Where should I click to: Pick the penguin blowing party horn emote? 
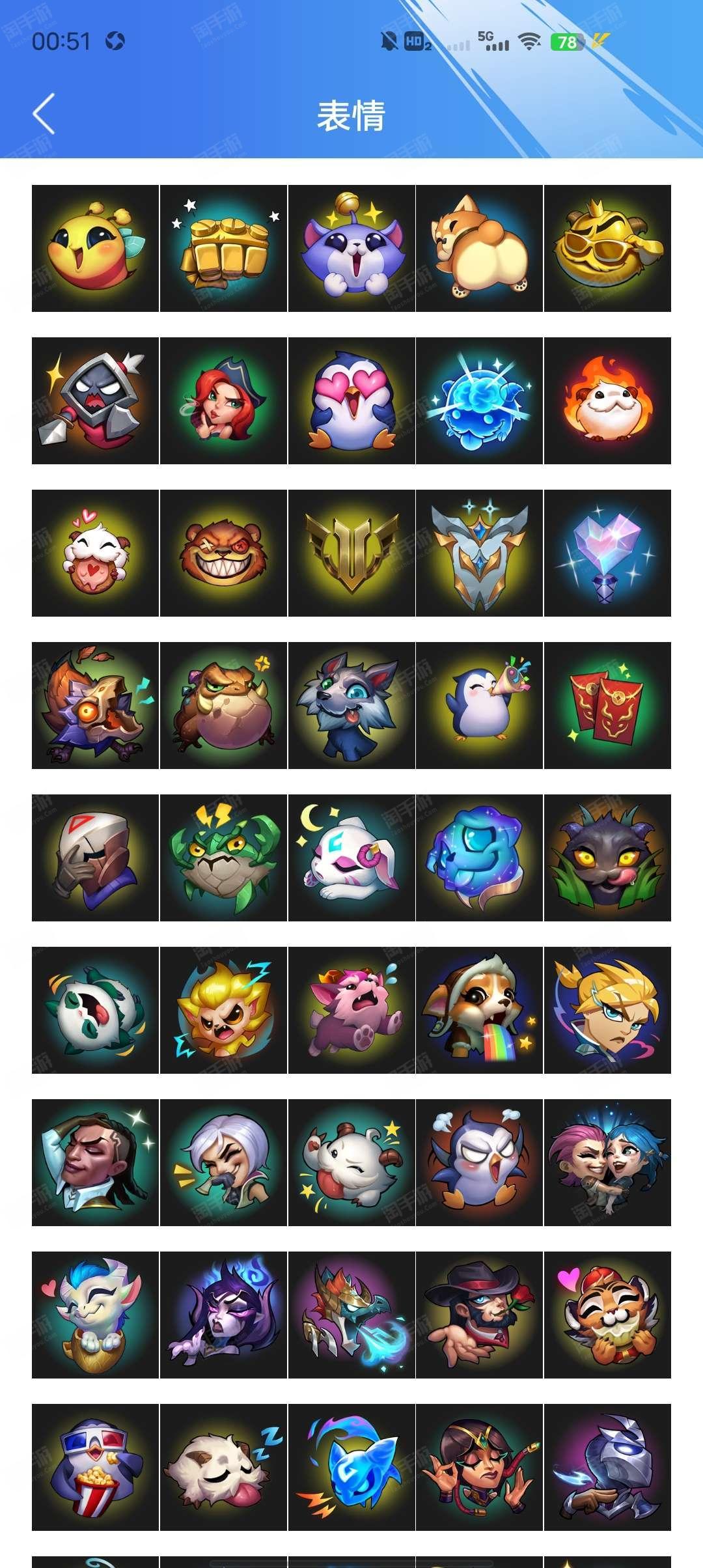479,705
